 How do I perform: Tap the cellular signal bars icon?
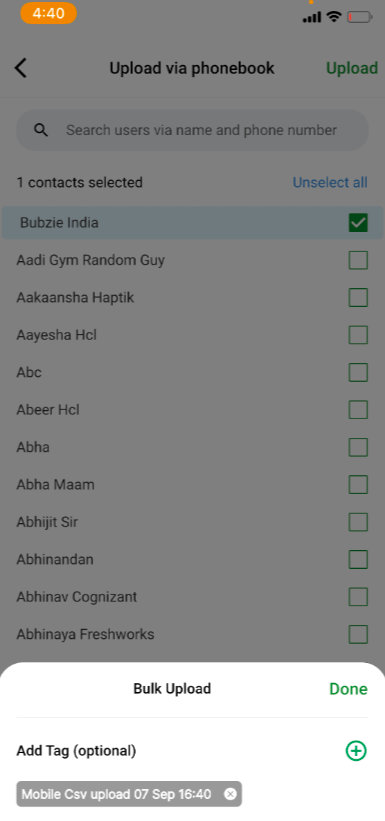click(x=312, y=18)
